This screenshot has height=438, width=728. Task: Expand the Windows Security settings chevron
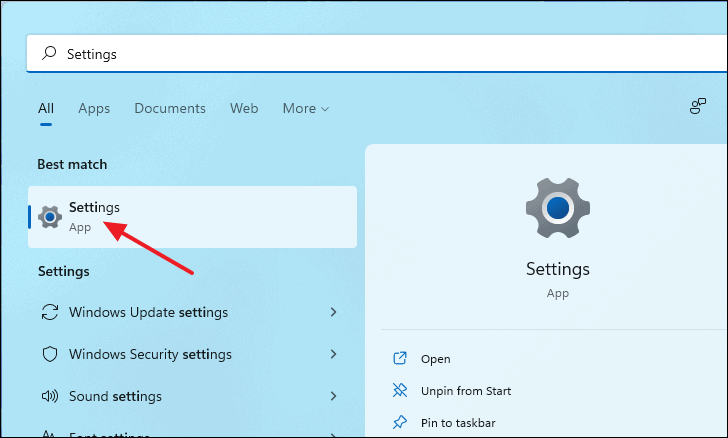tap(333, 354)
